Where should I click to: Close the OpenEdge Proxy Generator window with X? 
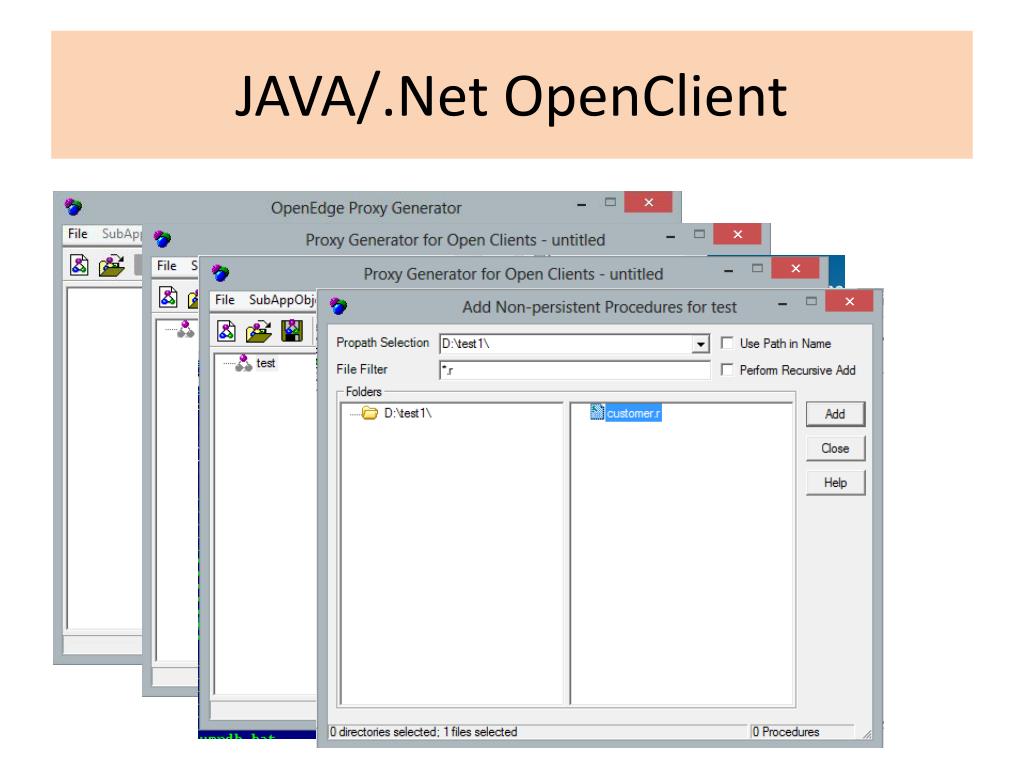(x=648, y=202)
